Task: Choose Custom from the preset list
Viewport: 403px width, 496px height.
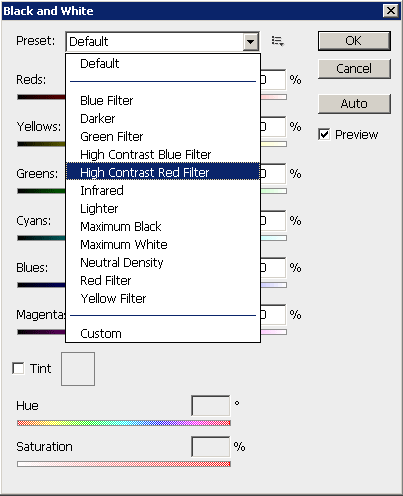Action: coord(163,333)
